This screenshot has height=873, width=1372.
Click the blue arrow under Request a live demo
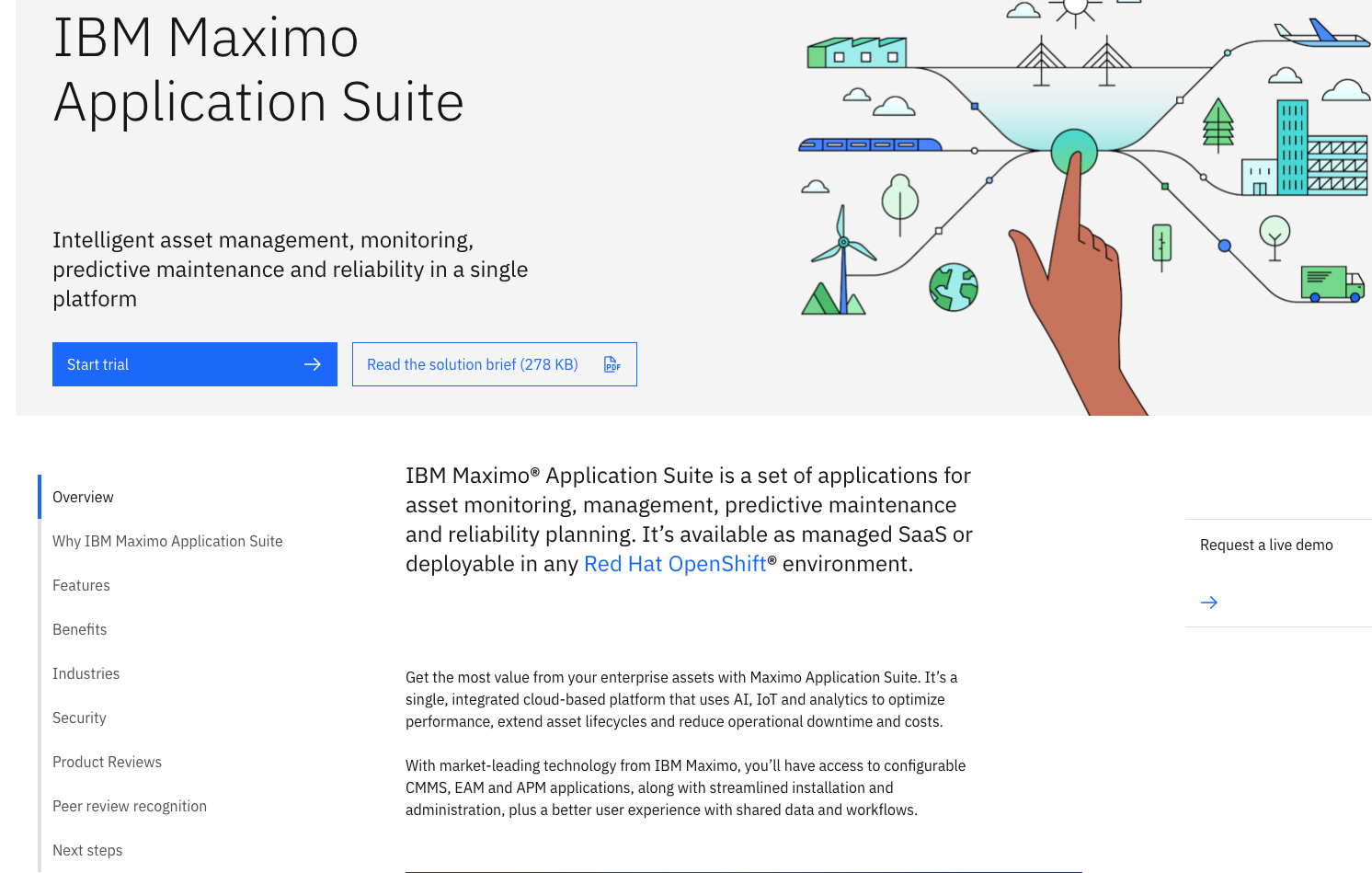[1209, 603]
